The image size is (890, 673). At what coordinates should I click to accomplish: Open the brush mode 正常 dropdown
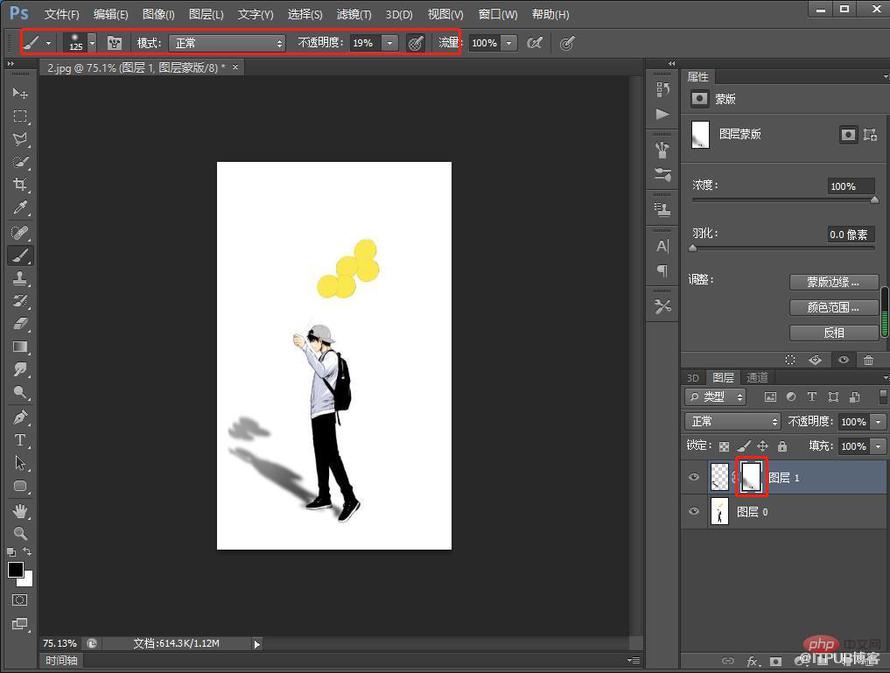tap(227, 43)
